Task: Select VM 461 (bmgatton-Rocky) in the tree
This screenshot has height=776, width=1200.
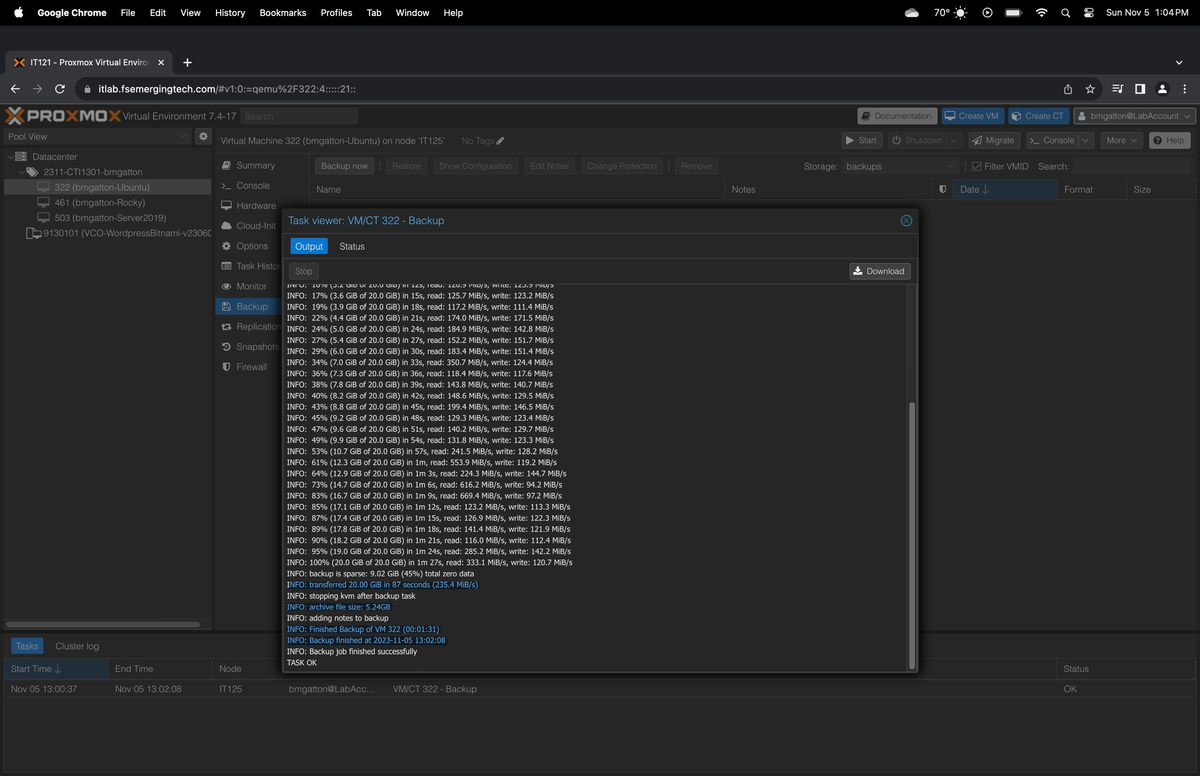Action: coord(100,202)
